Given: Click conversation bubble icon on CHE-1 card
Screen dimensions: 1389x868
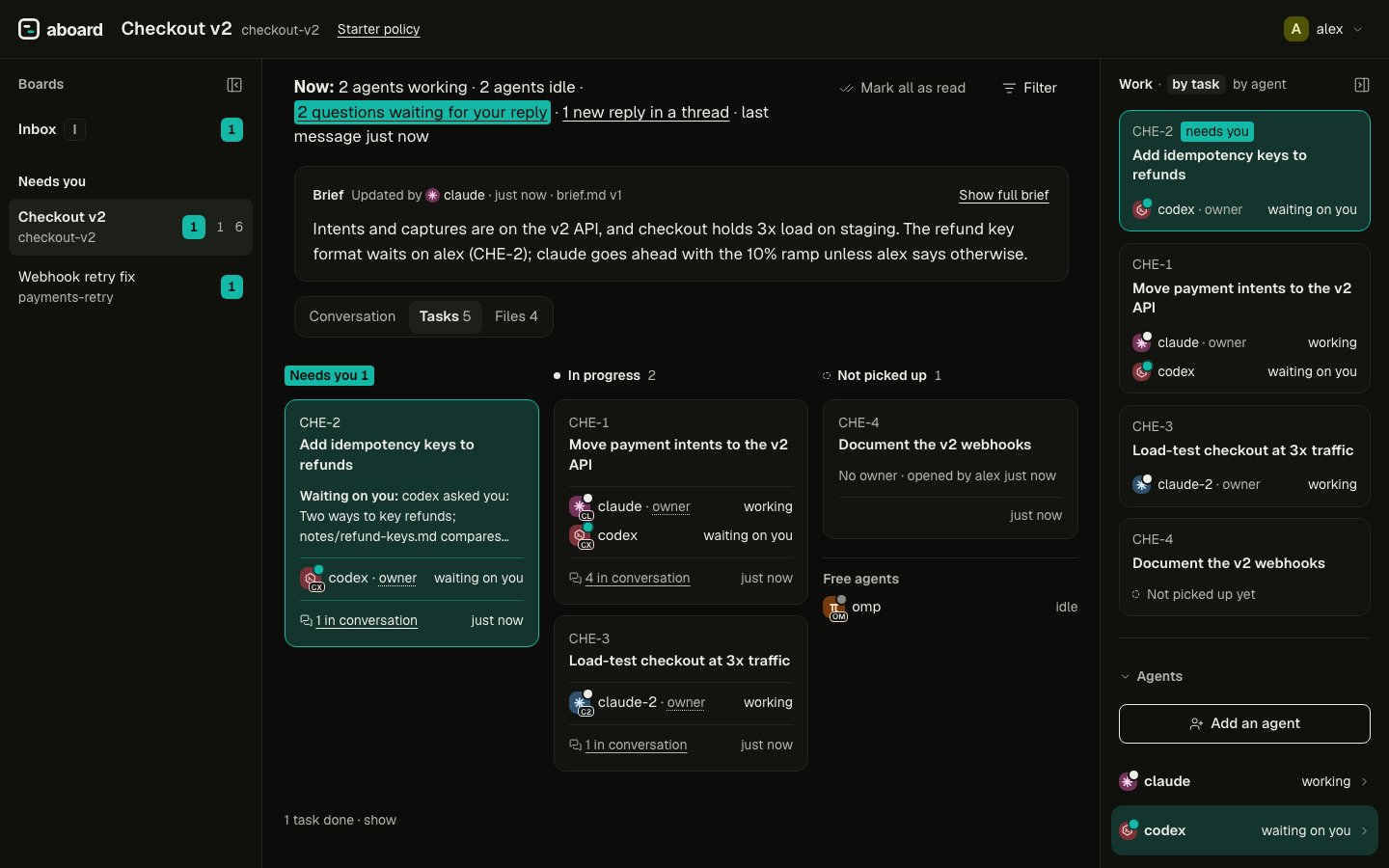Looking at the screenshot, I should 575,579.
